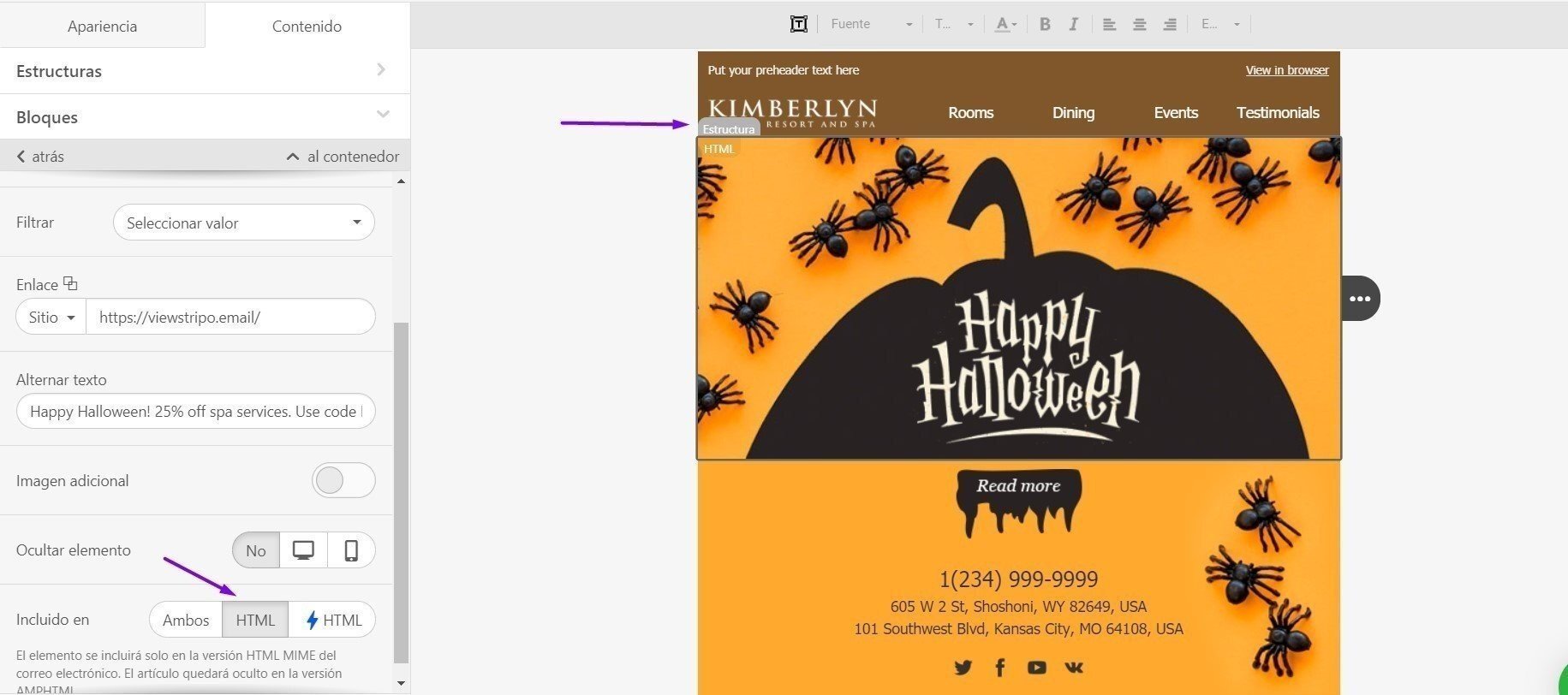
Task: Click the Dining menu item
Action: [x=1073, y=112]
